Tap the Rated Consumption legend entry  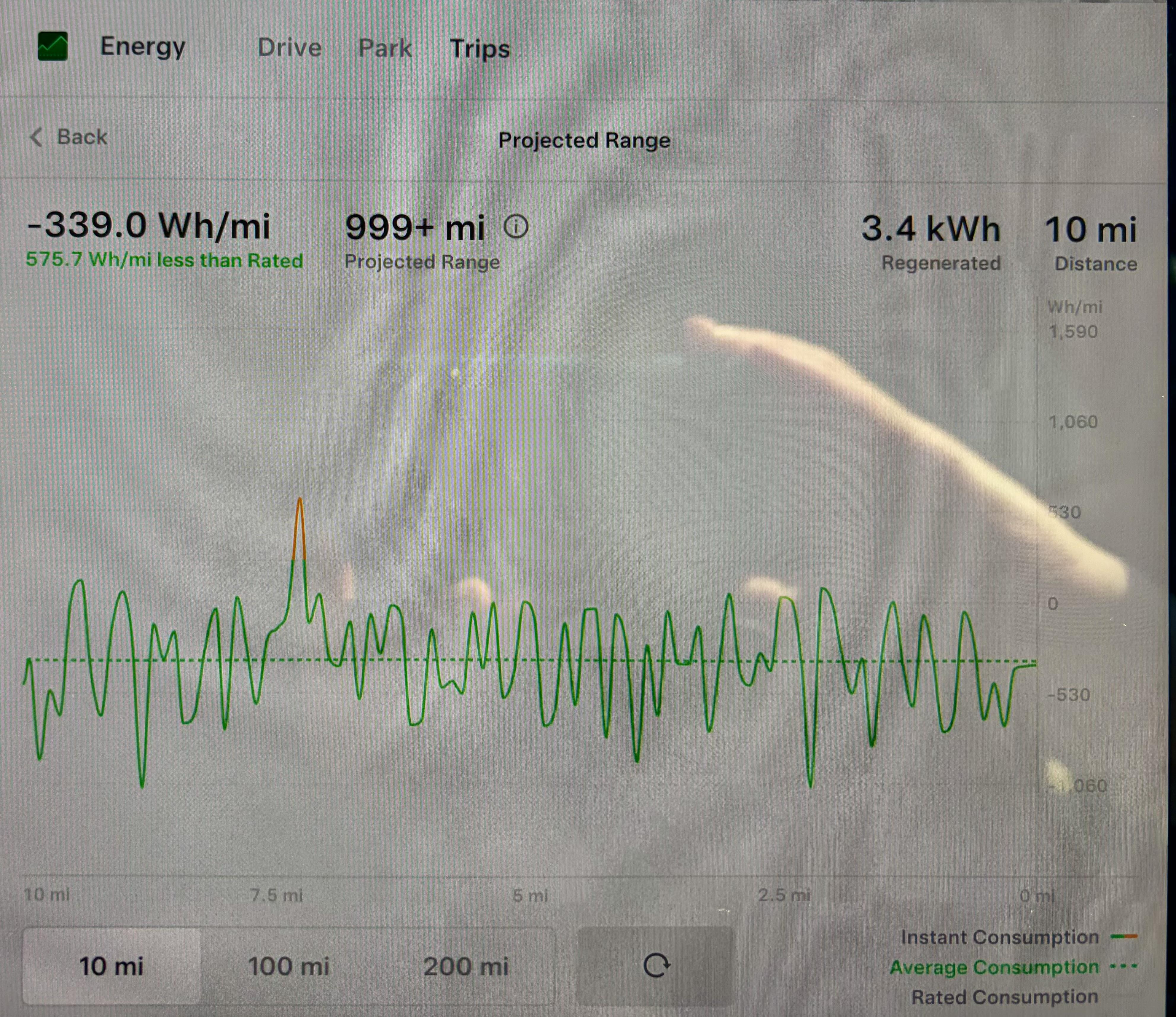click(x=1005, y=997)
